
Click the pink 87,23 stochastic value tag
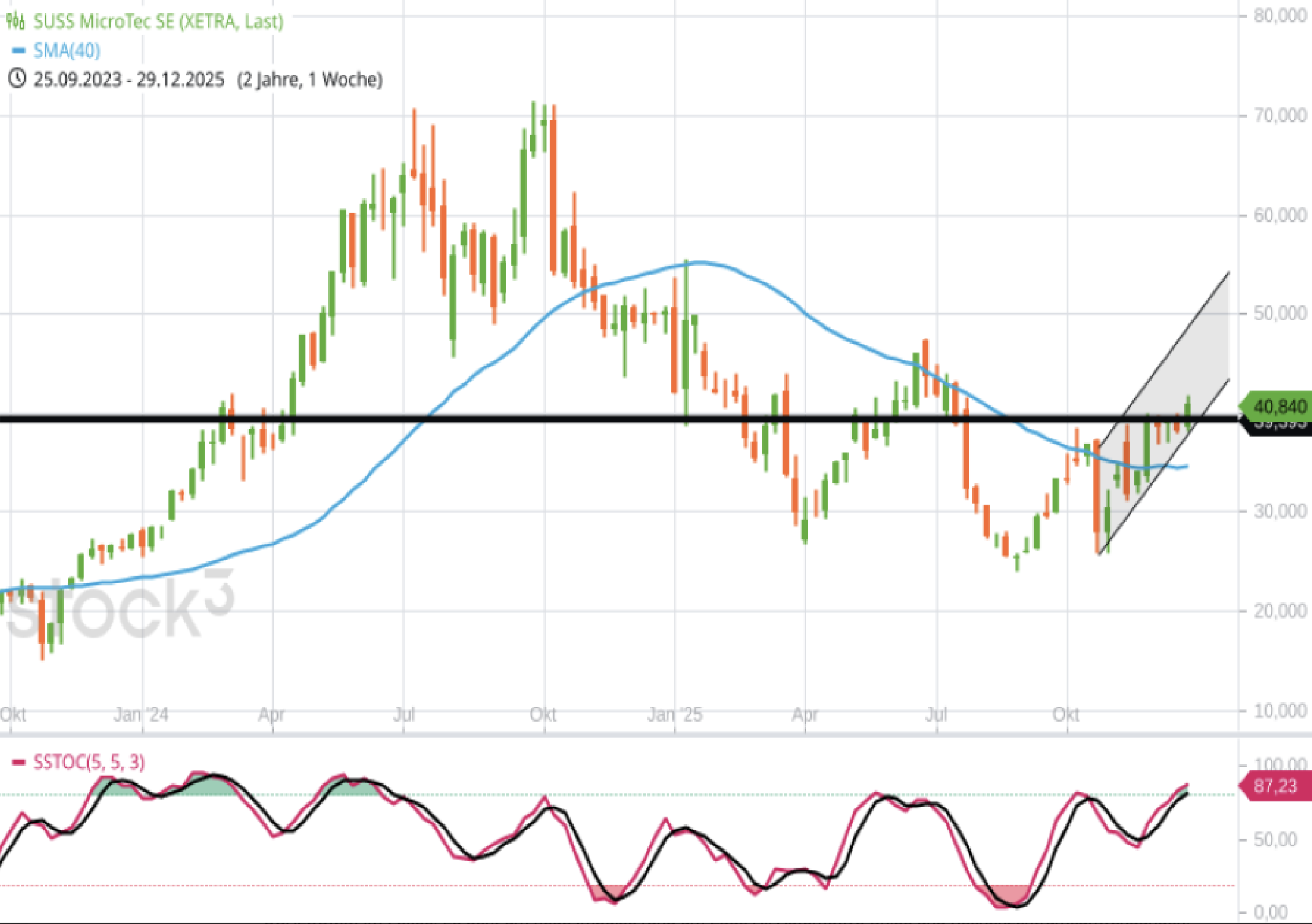pos(1276,786)
